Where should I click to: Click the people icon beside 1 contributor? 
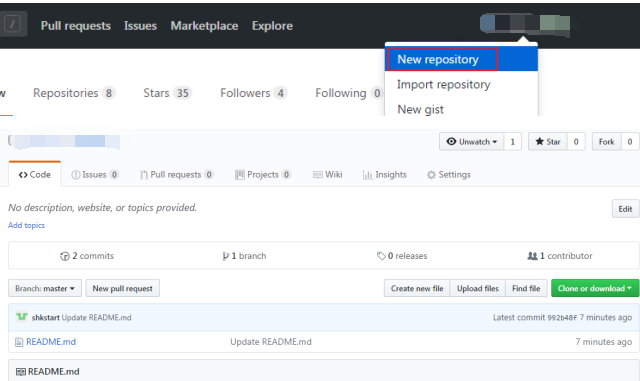coord(532,256)
